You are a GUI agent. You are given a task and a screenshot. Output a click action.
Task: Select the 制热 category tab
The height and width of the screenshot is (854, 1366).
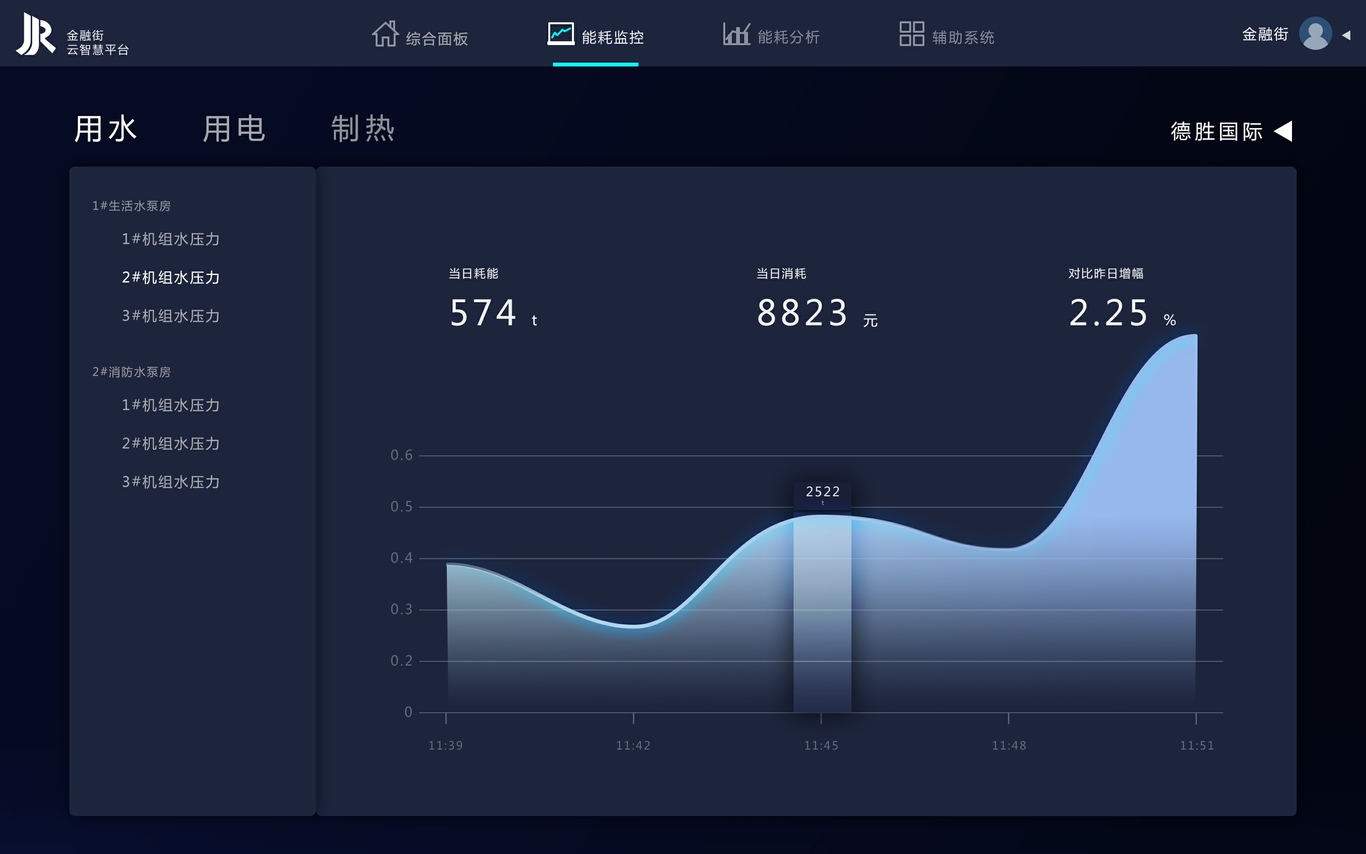pos(363,129)
